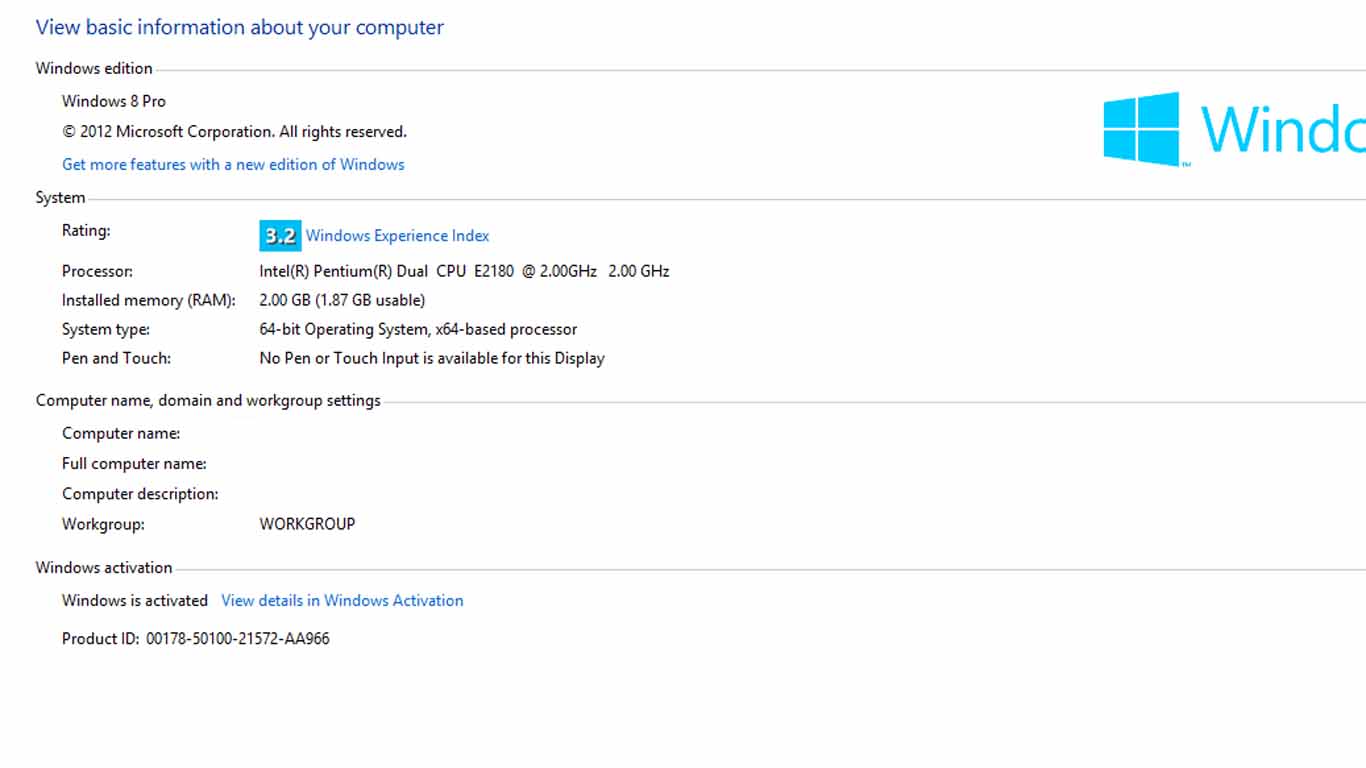The width and height of the screenshot is (1366, 768).
Task: Open the Windows Experience Index link
Action: tap(397, 236)
